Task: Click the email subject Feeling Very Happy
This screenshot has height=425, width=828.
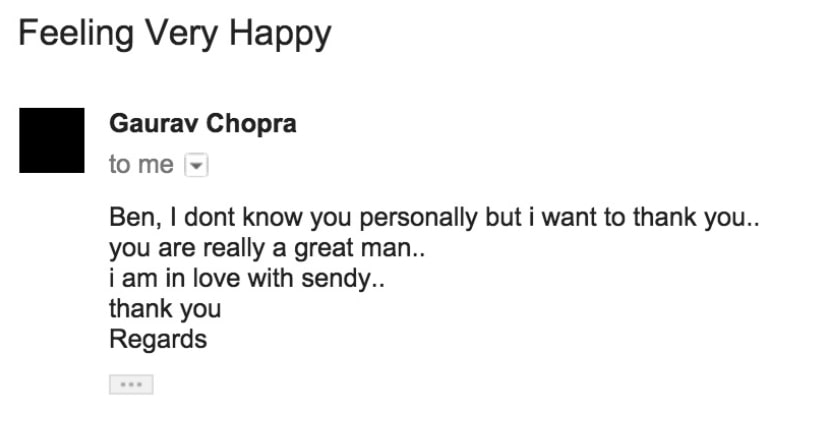Action: [175, 34]
